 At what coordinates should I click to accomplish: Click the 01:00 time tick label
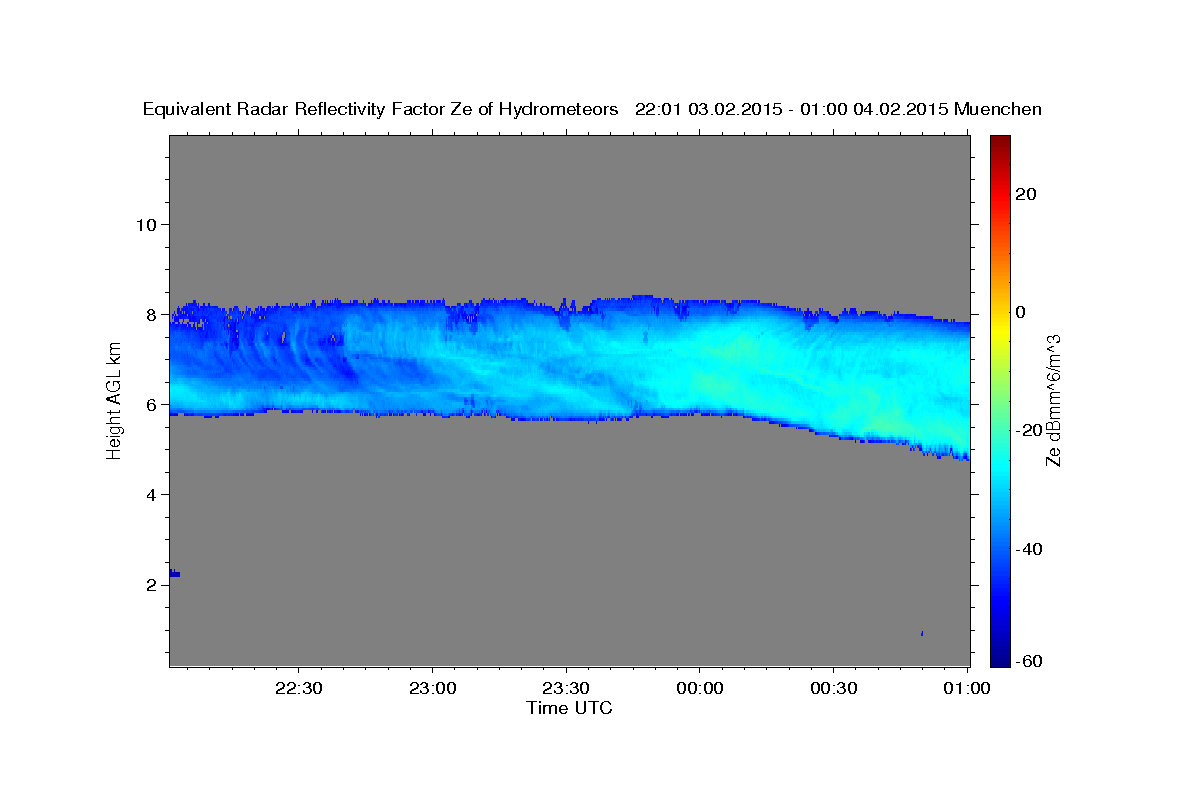pos(967,688)
